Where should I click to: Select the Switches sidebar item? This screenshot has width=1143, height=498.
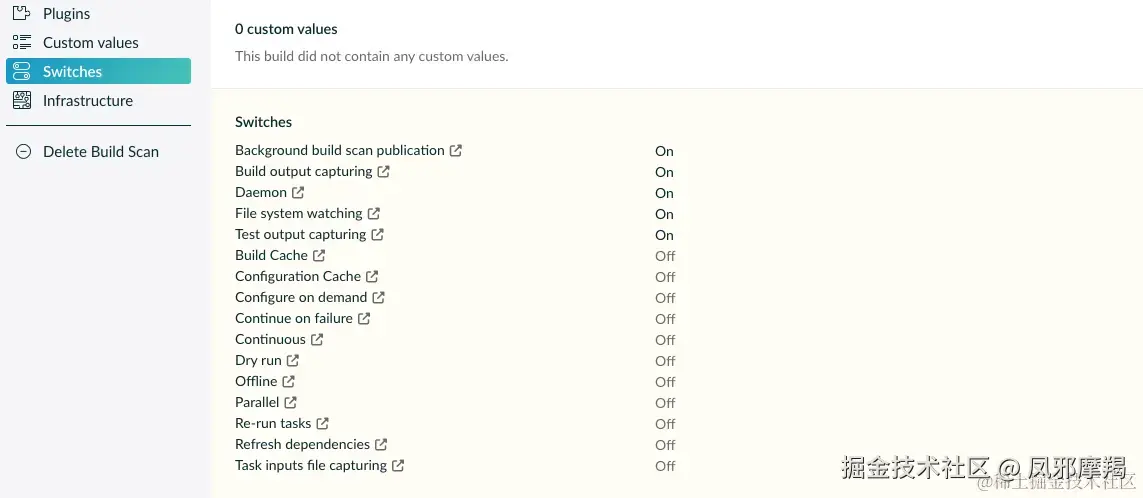[x=98, y=72]
